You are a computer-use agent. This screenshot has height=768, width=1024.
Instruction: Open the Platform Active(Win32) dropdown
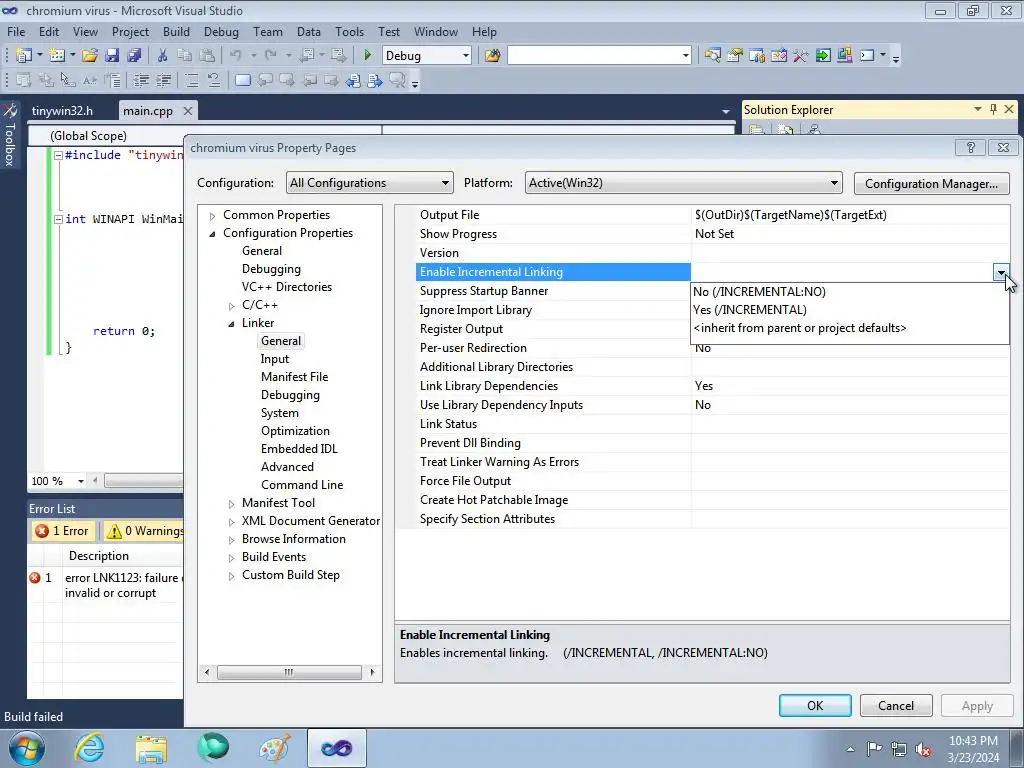(x=683, y=183)
